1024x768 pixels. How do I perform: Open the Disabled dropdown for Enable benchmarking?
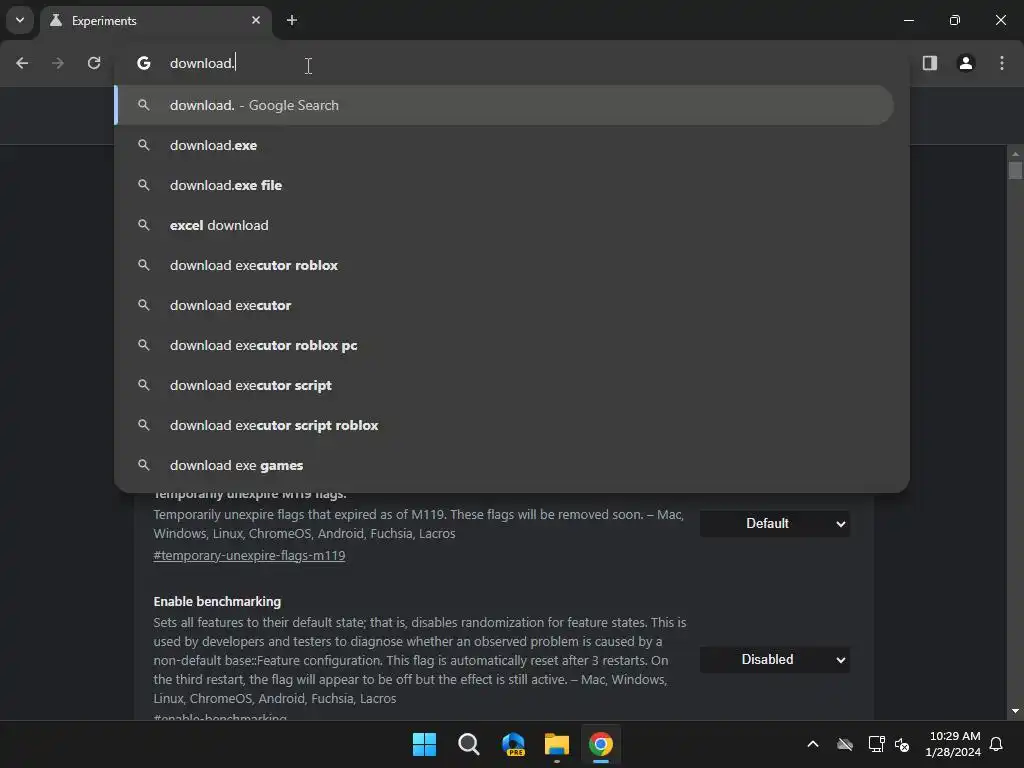tap(775, 660)
